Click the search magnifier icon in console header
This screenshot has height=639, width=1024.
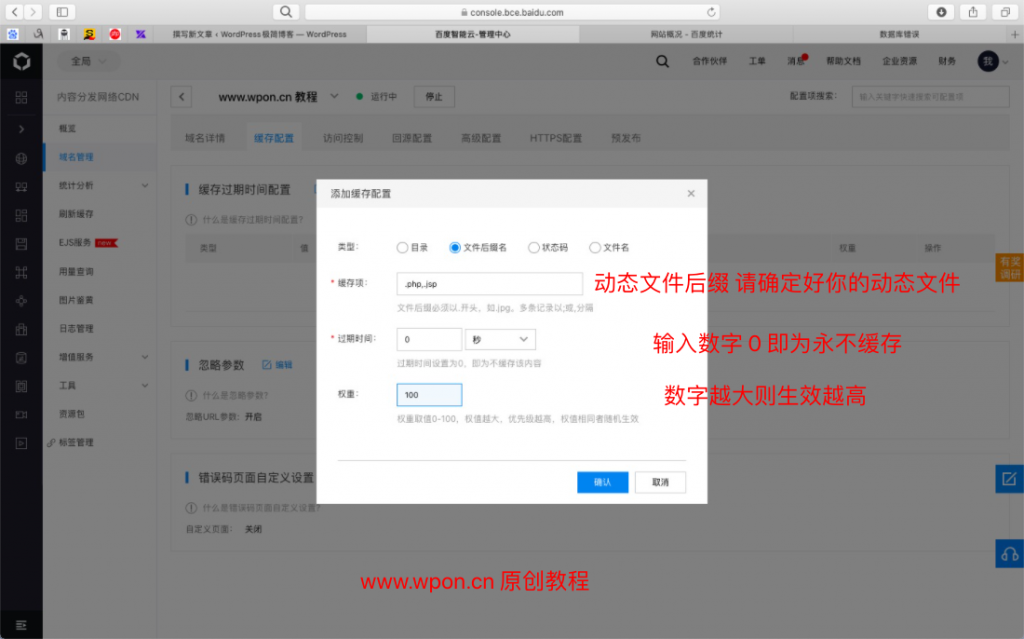pyautogui.click(x=662, y=61)
